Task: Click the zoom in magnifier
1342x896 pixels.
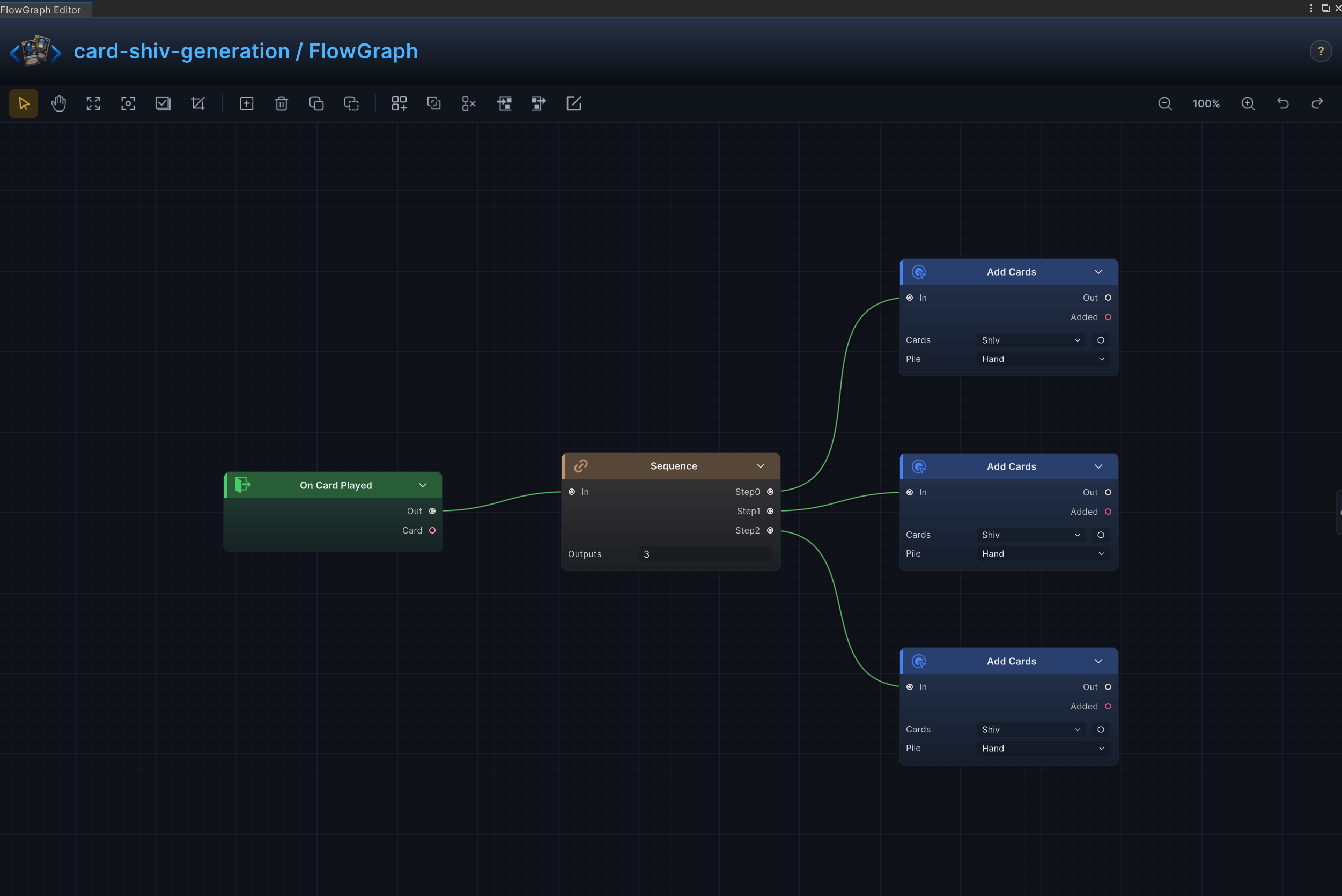Action: click(1248, 103)
